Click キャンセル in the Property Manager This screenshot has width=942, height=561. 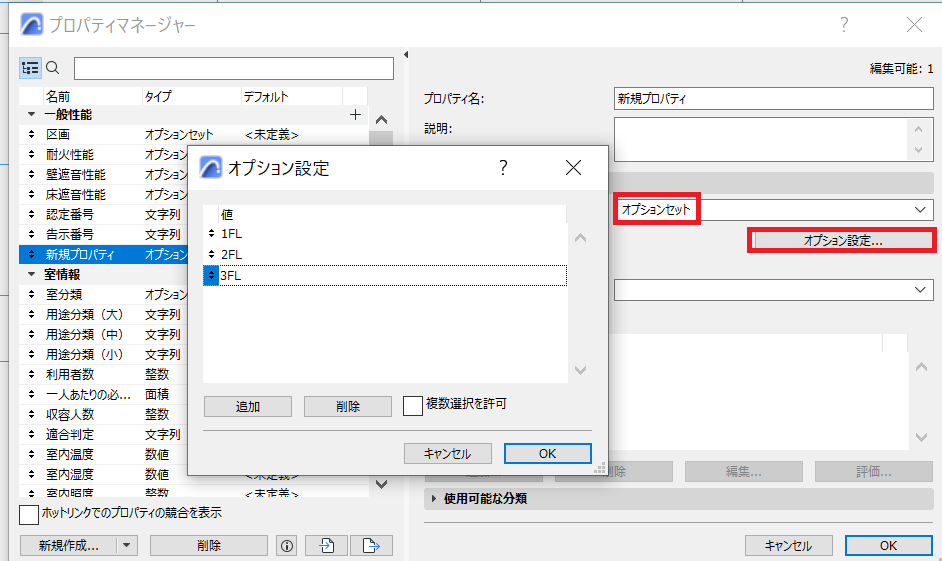(789, 545)
